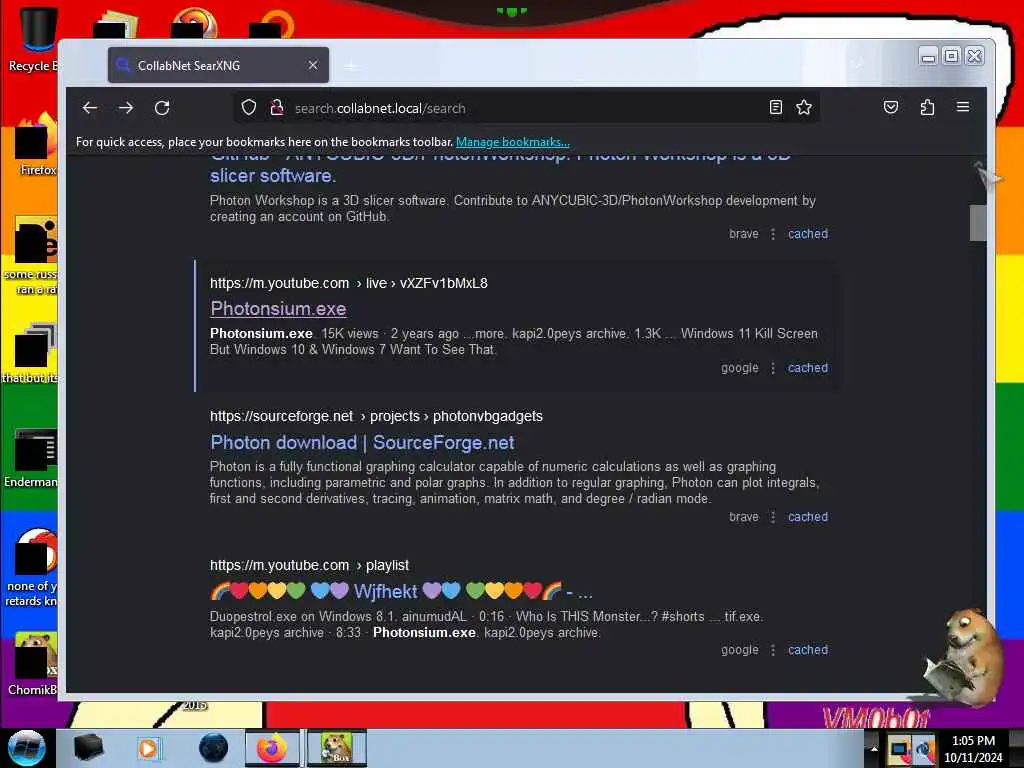Open the tracking protection shield icon

(249, 107)
